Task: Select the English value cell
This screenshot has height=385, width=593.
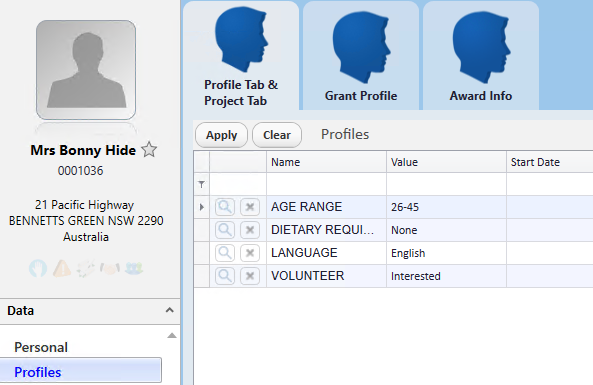Action: tap(446, 253)
